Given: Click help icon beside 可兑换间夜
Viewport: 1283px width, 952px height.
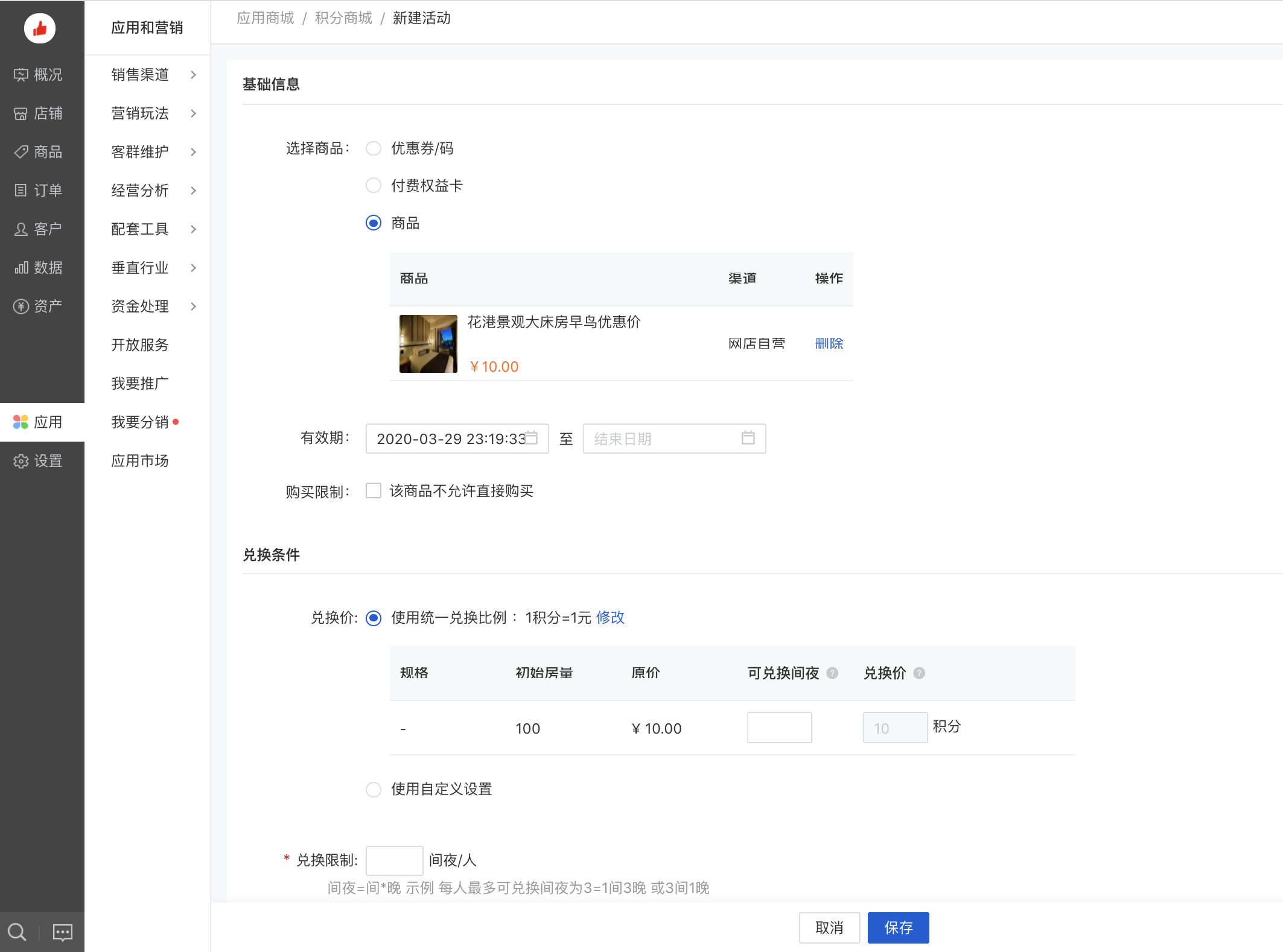Looking at the screenshot, I should point(832,673).
